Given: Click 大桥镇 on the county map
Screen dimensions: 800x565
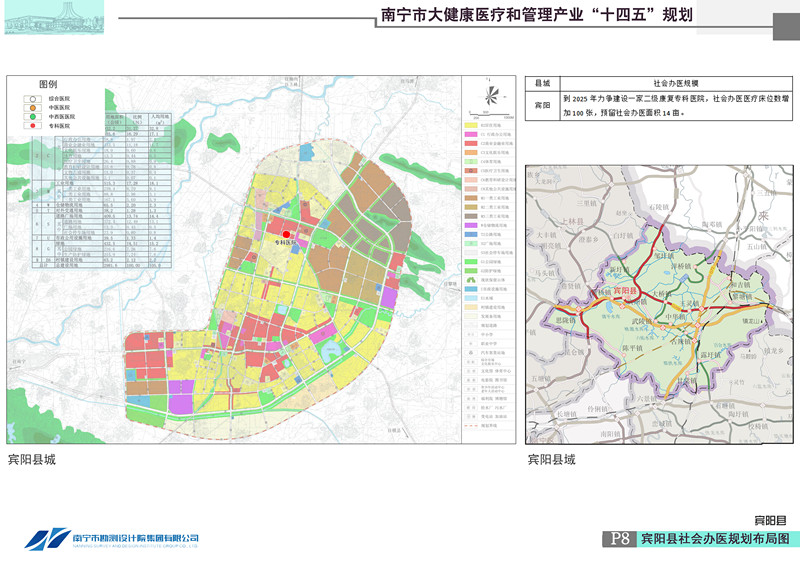Looking at the screenshot, I should tap(662, 294).
